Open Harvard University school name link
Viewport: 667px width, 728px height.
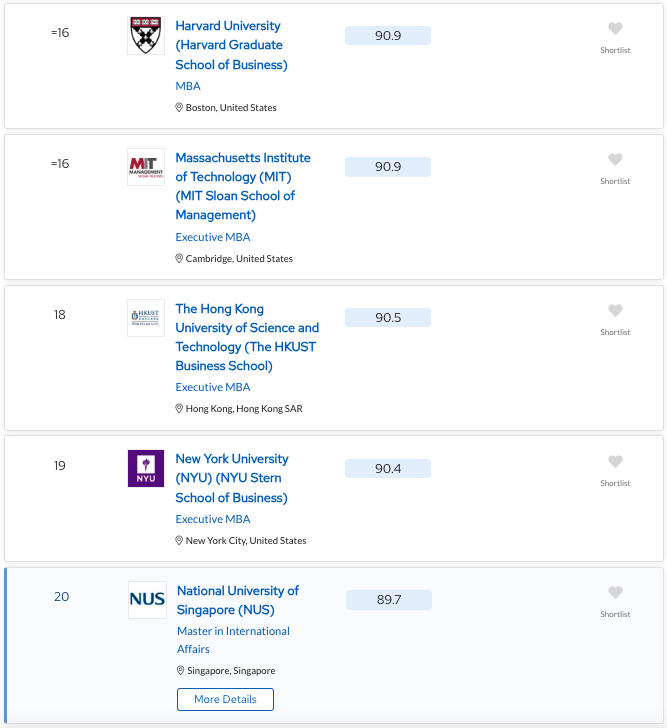tap(231, 45)
